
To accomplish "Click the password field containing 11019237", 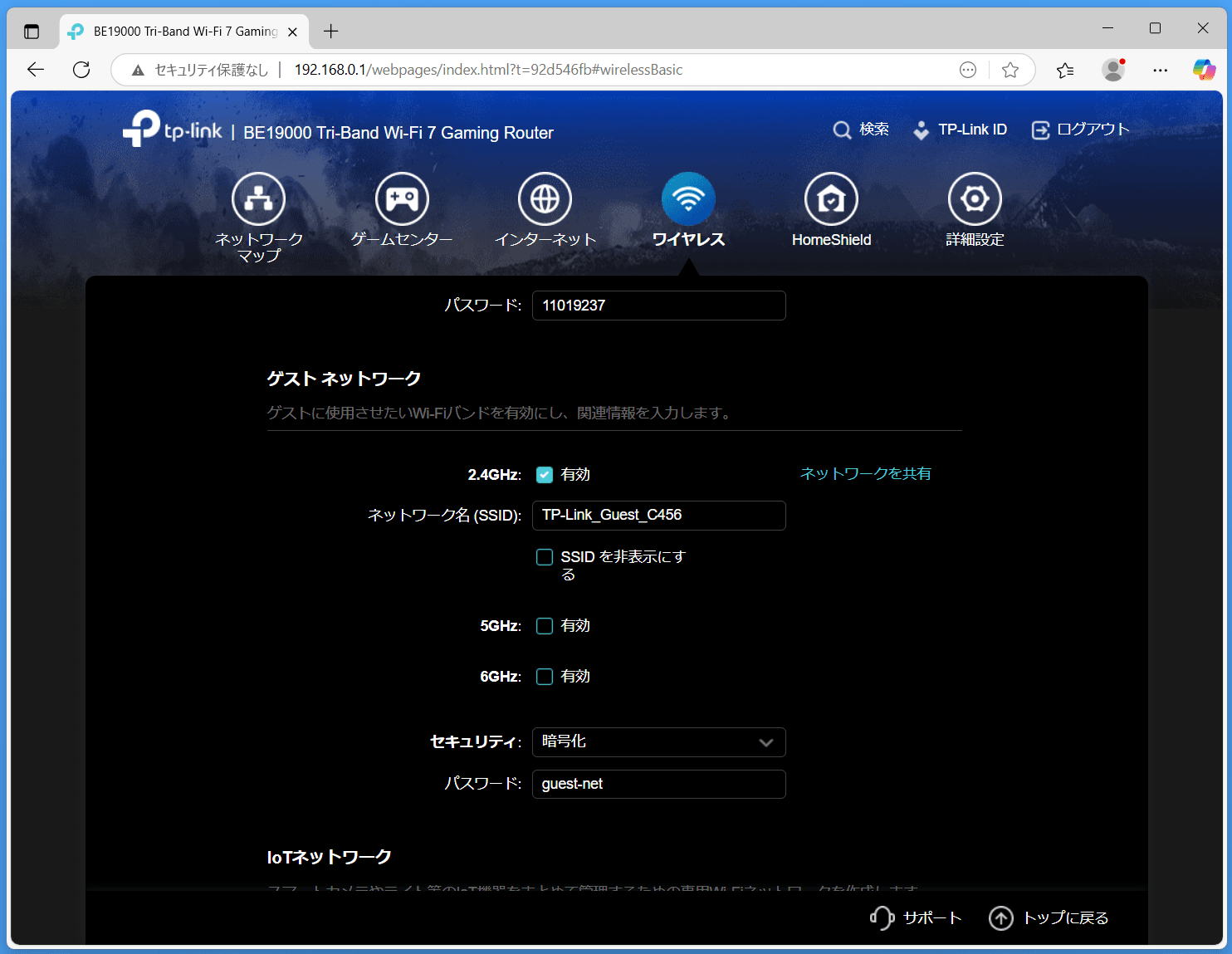I will click(x=659, y=306).
